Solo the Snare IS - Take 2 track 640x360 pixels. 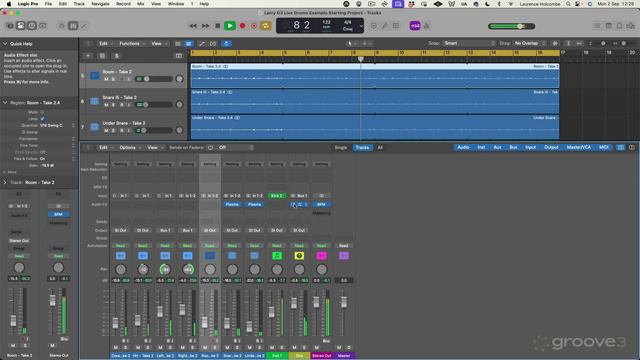click(x=113, y=105)
